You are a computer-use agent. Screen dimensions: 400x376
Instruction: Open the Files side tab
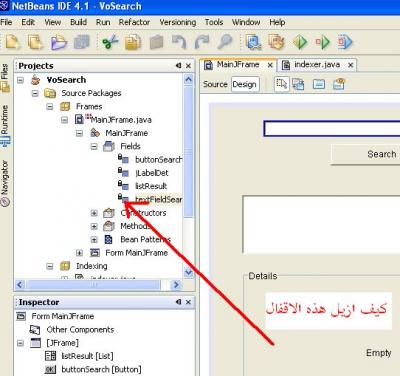5,77
